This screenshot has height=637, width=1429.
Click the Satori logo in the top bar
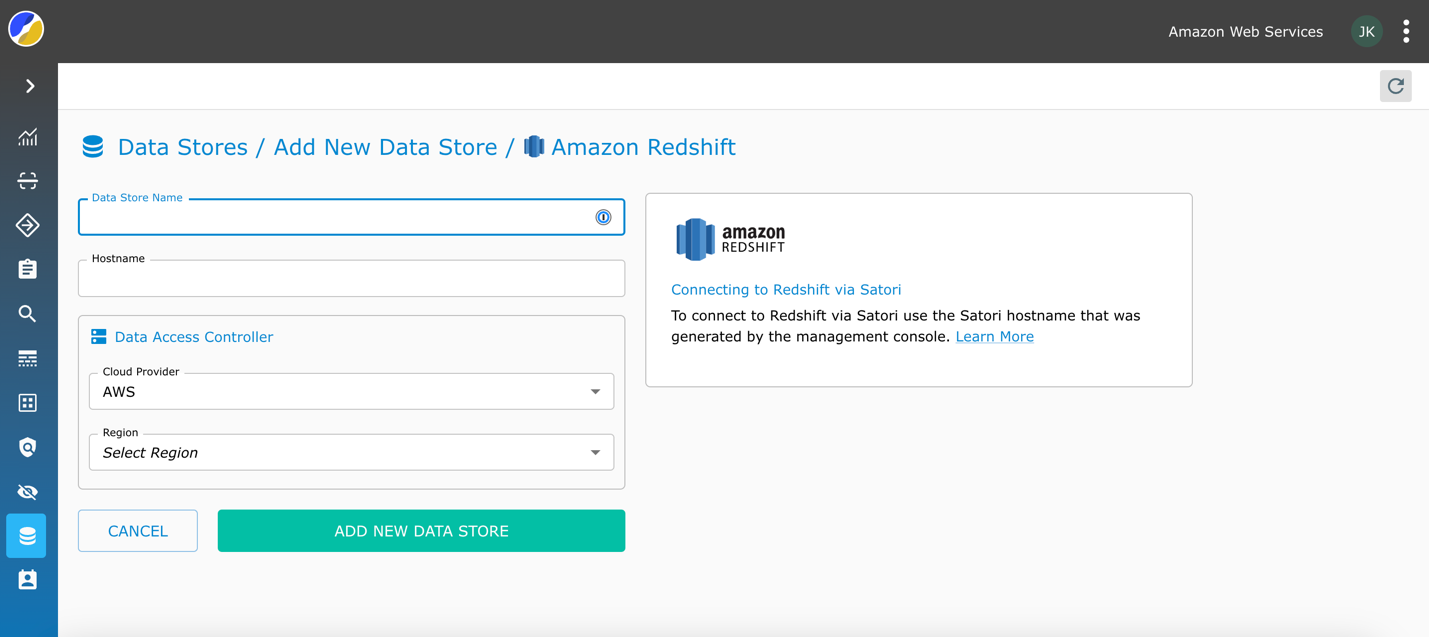pyautogui.click(x=26, y=29)
